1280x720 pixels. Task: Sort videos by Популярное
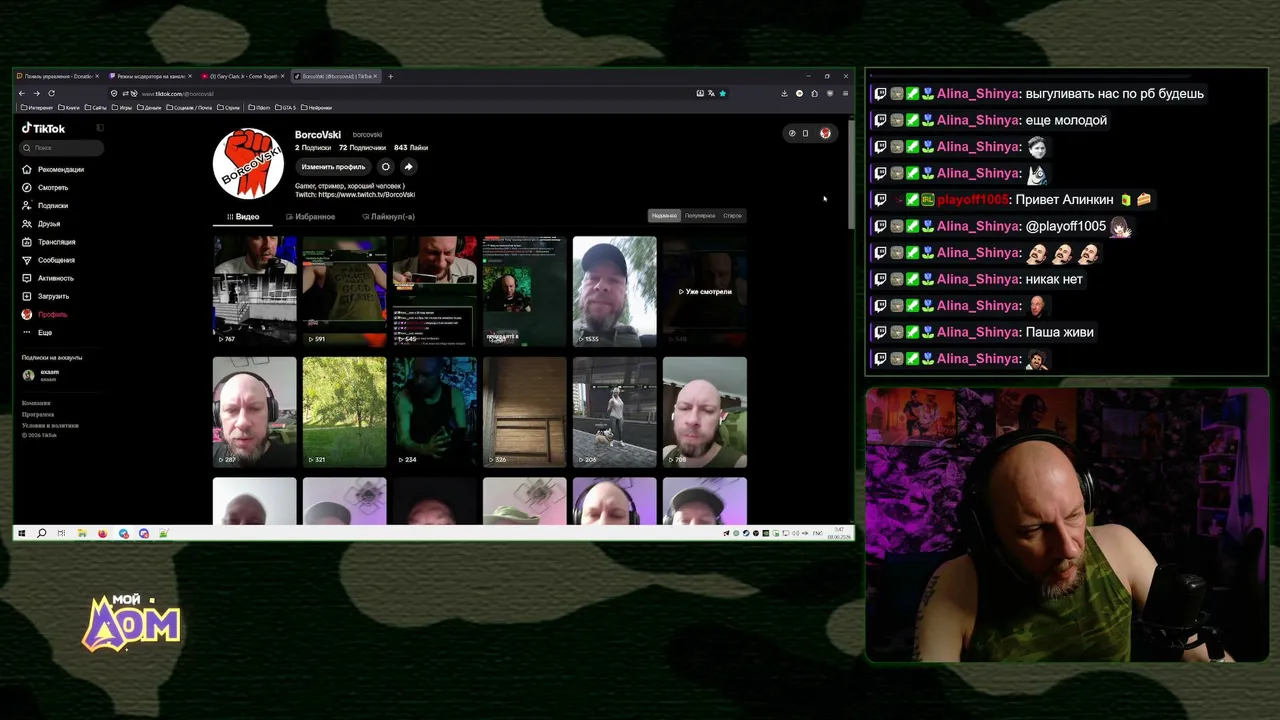point(700,216)
